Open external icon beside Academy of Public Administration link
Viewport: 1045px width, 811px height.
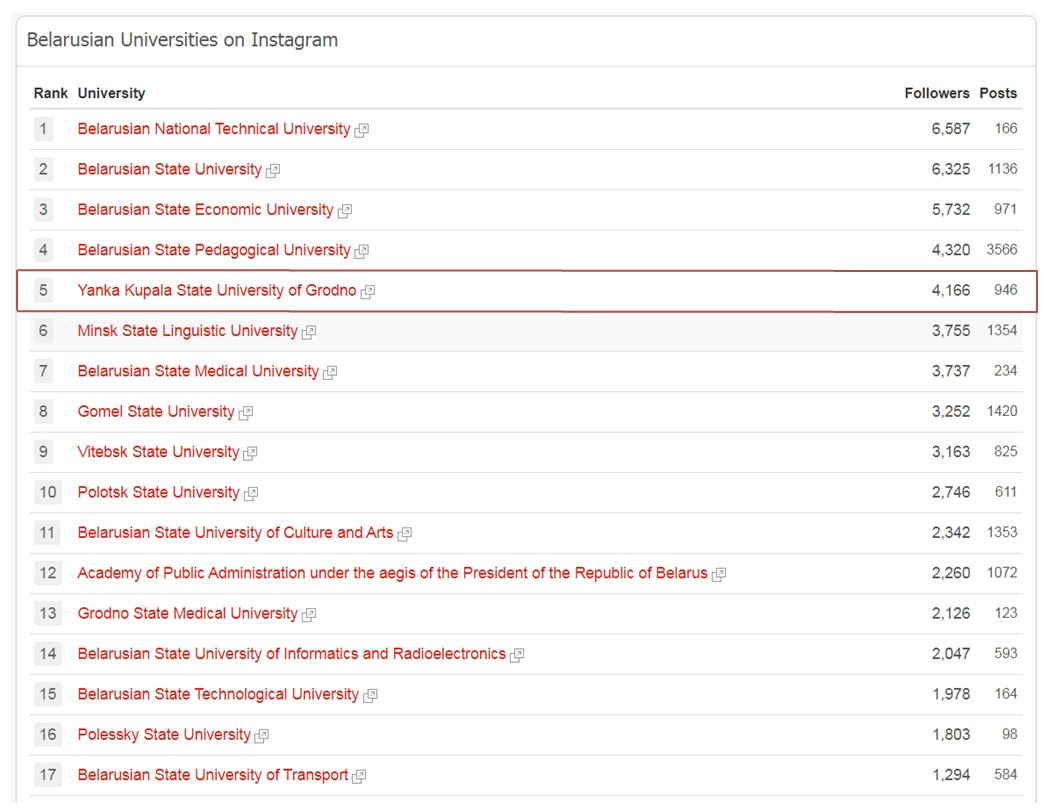tap(719, 574)
